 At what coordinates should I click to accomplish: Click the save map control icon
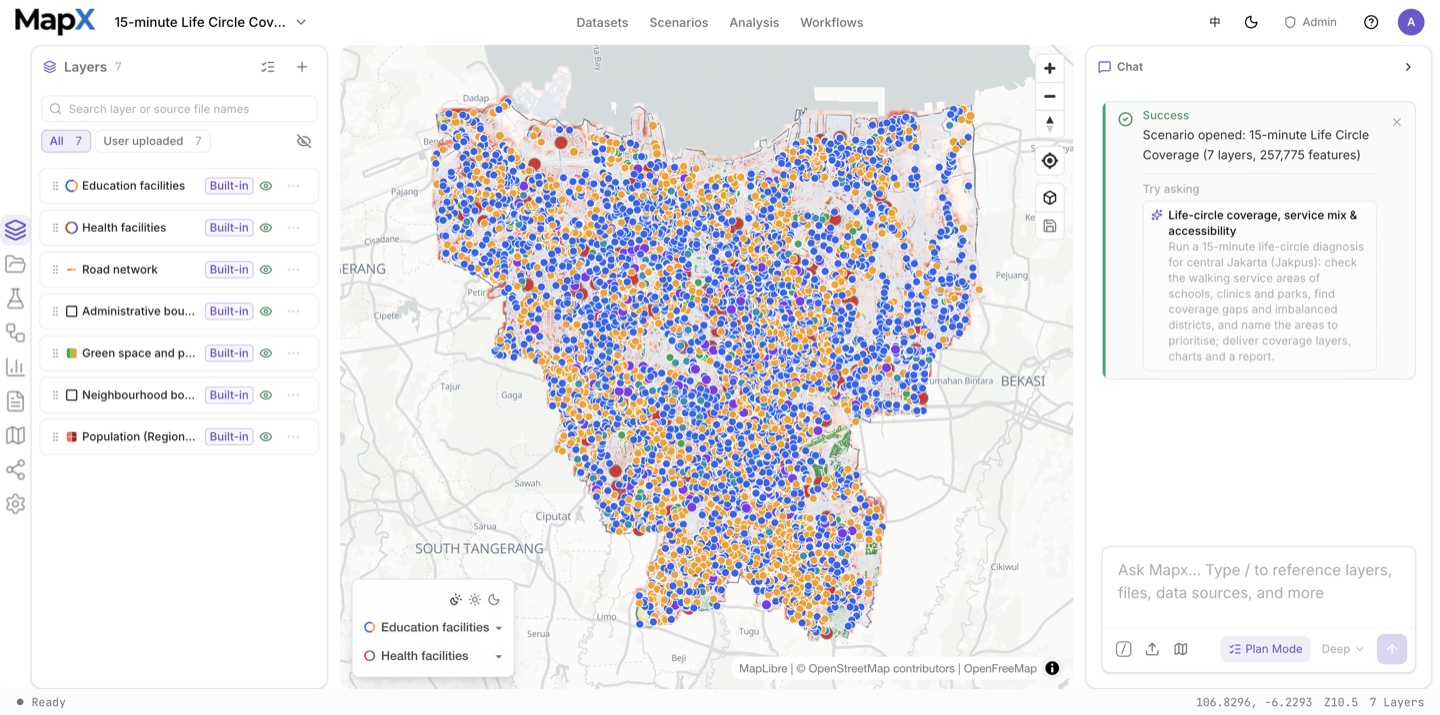coord(1049,226)
